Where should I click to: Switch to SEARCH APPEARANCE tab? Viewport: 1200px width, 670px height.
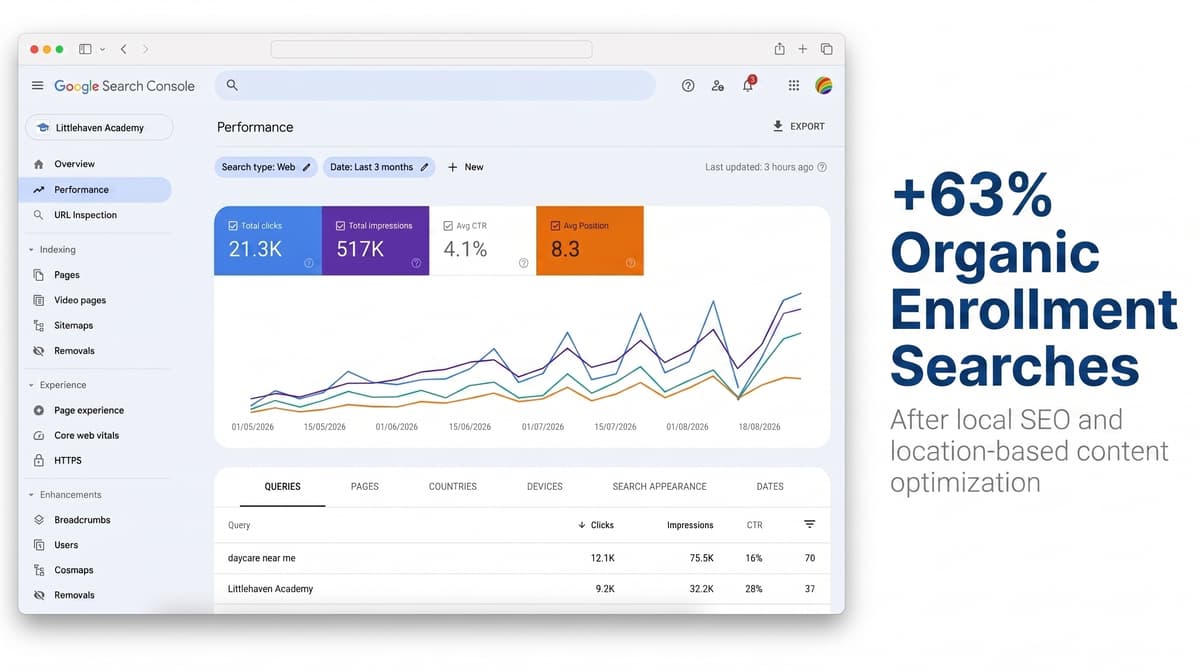[660, 487]
